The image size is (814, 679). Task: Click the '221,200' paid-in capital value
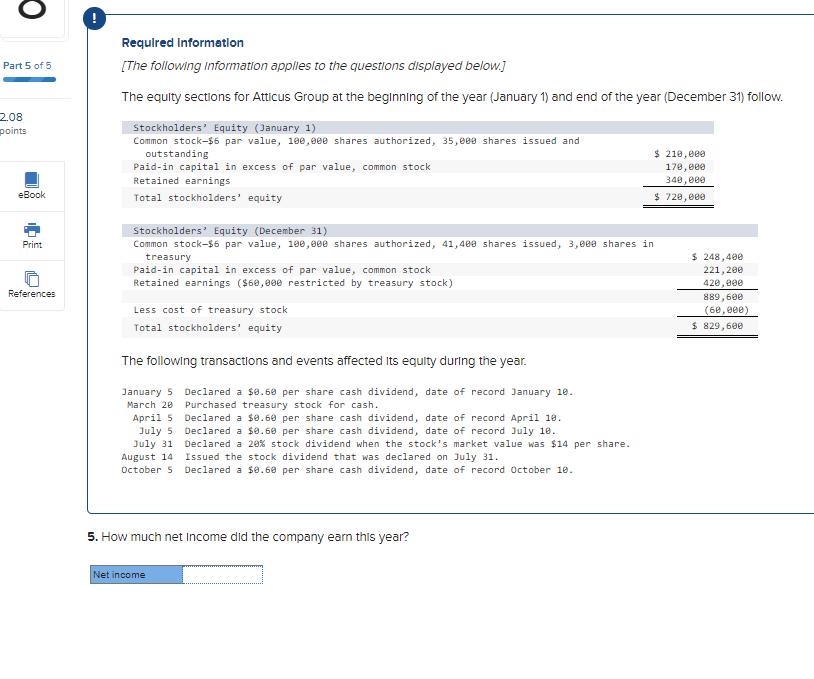[x=723, y=270]
